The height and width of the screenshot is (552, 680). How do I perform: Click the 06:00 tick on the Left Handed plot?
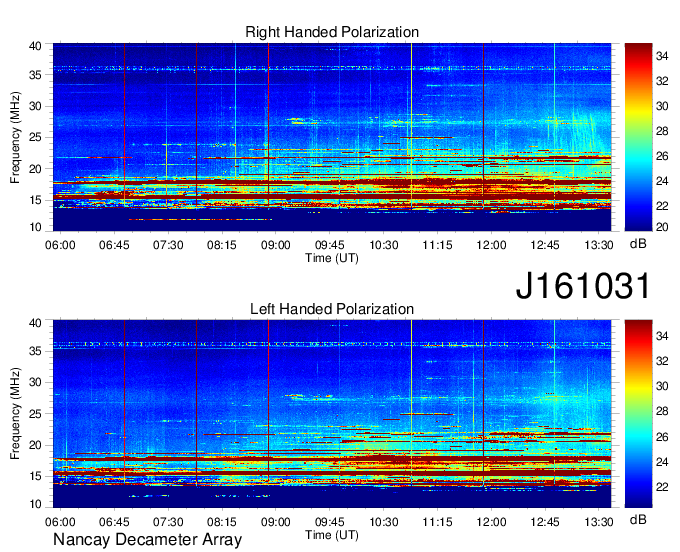click(x=60, y=522)
